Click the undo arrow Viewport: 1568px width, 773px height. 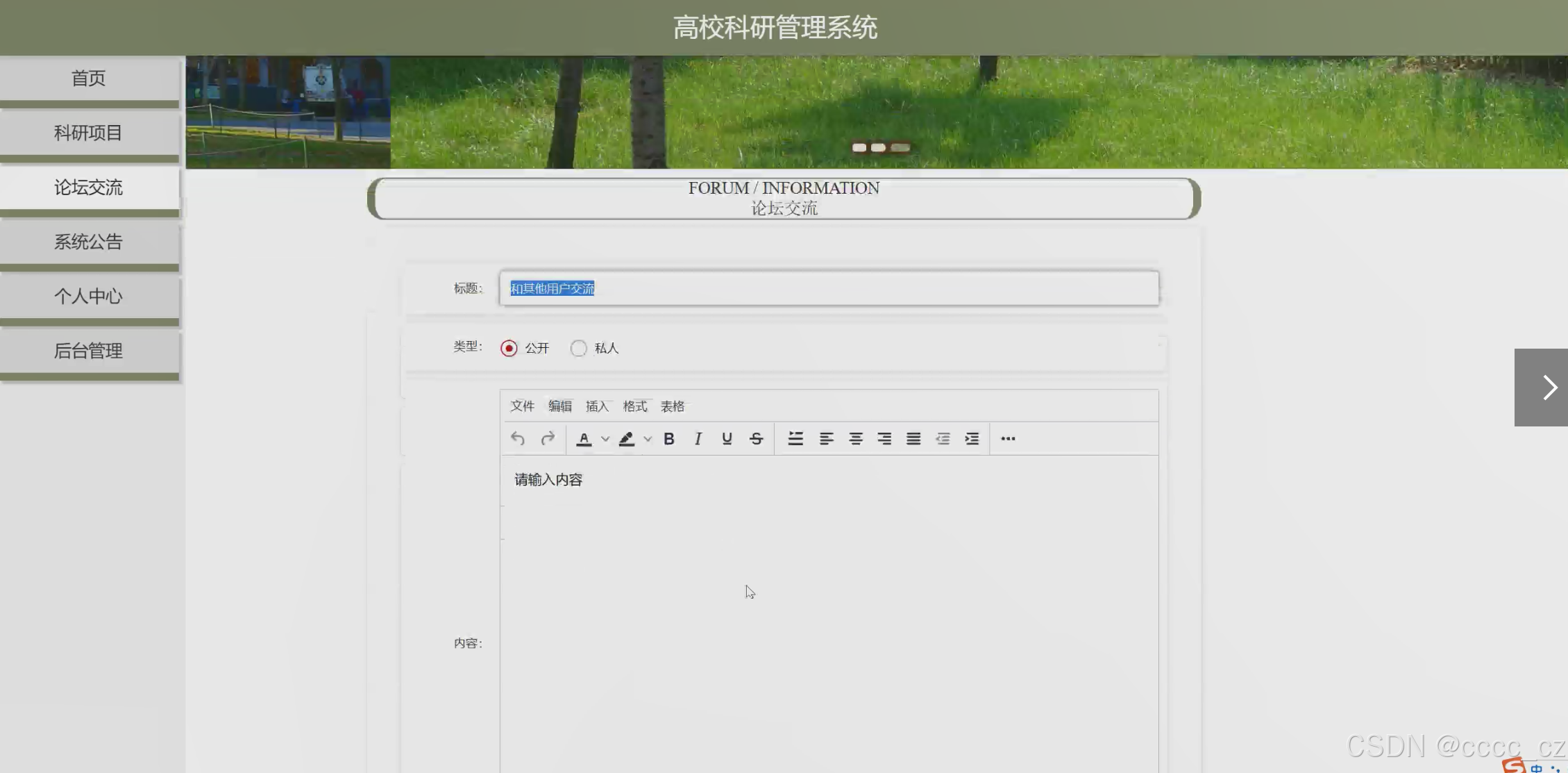point(518,438)
